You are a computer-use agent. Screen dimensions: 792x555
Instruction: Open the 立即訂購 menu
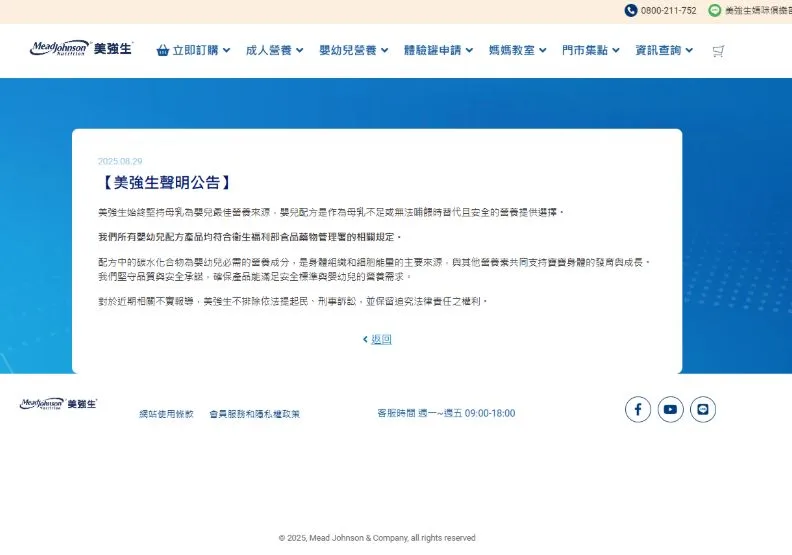(x=193, y=50)
